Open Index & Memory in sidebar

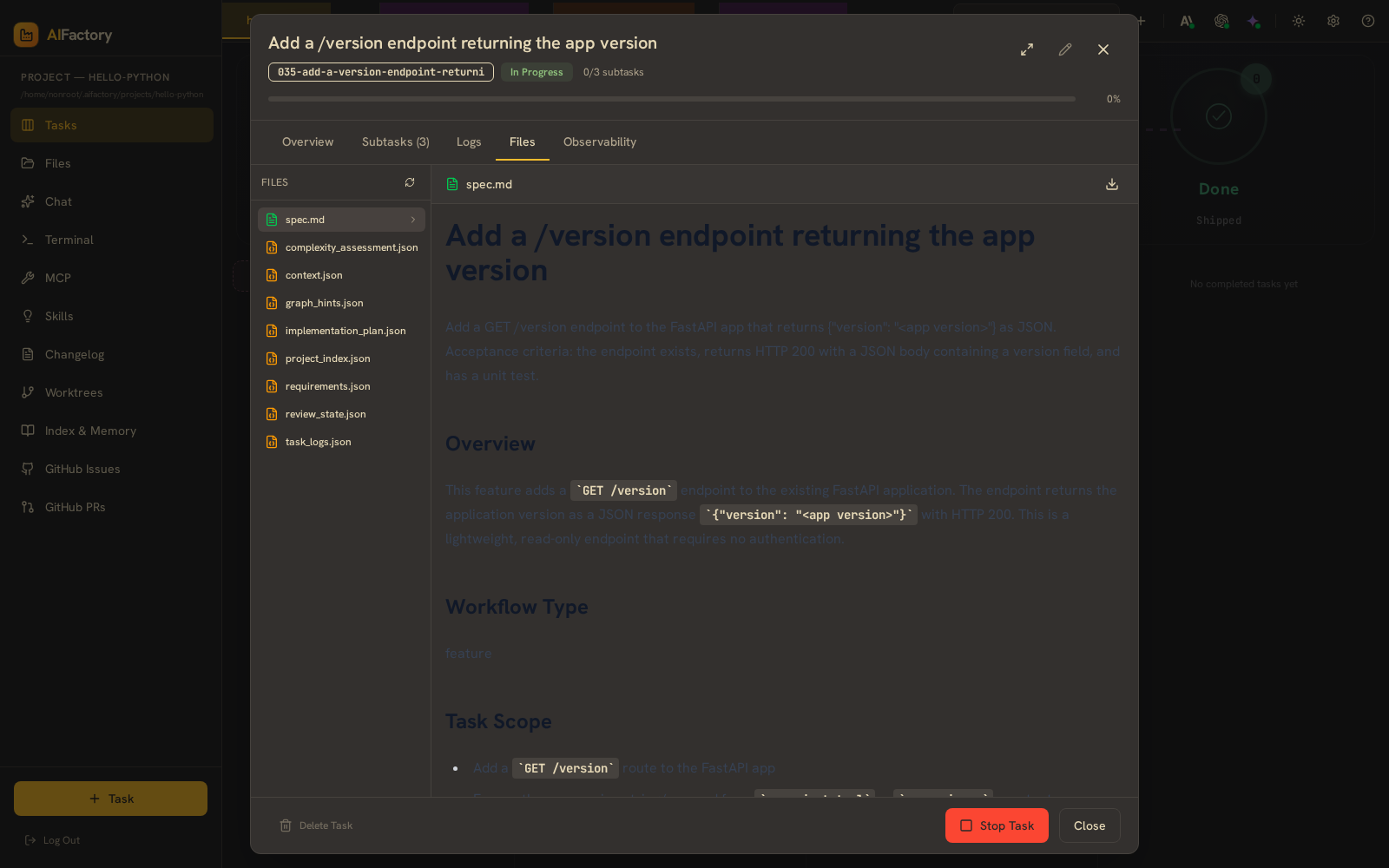112,431
